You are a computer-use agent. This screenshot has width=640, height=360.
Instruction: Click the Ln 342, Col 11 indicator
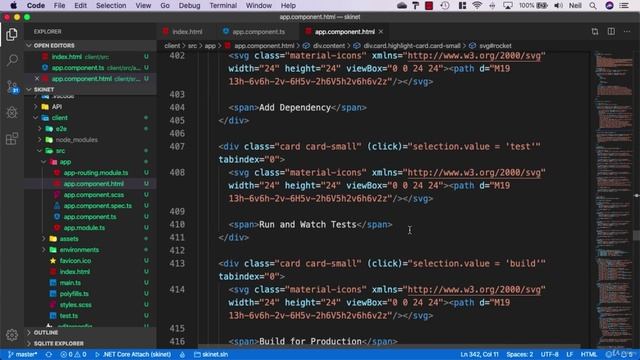click(479, 354)
